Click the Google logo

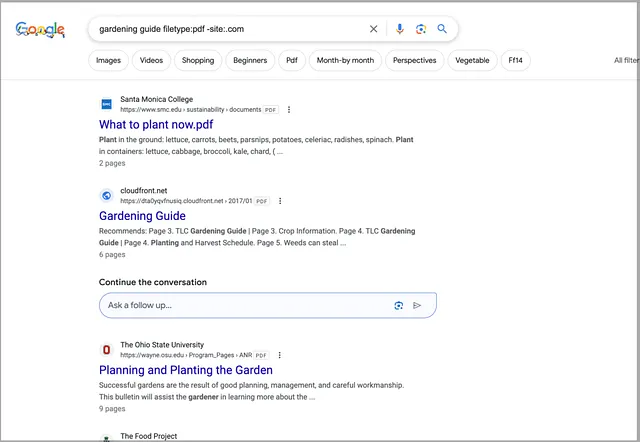40,29
